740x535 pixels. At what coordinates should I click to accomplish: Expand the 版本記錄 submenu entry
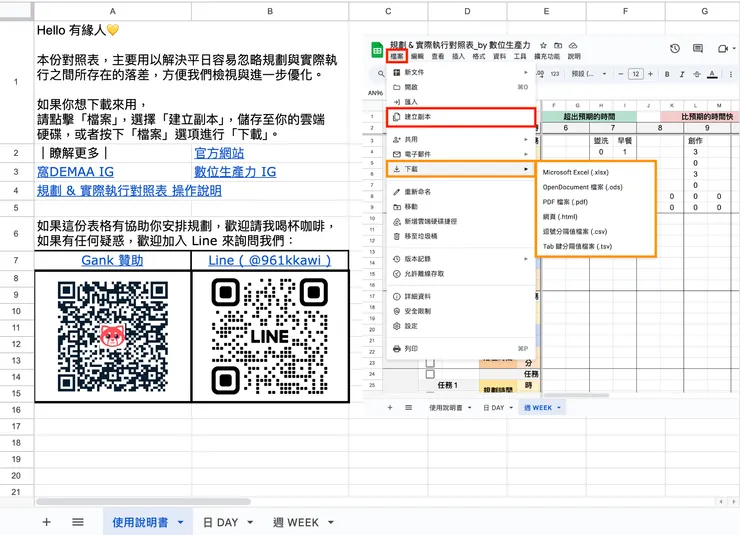tap(461, 259)
